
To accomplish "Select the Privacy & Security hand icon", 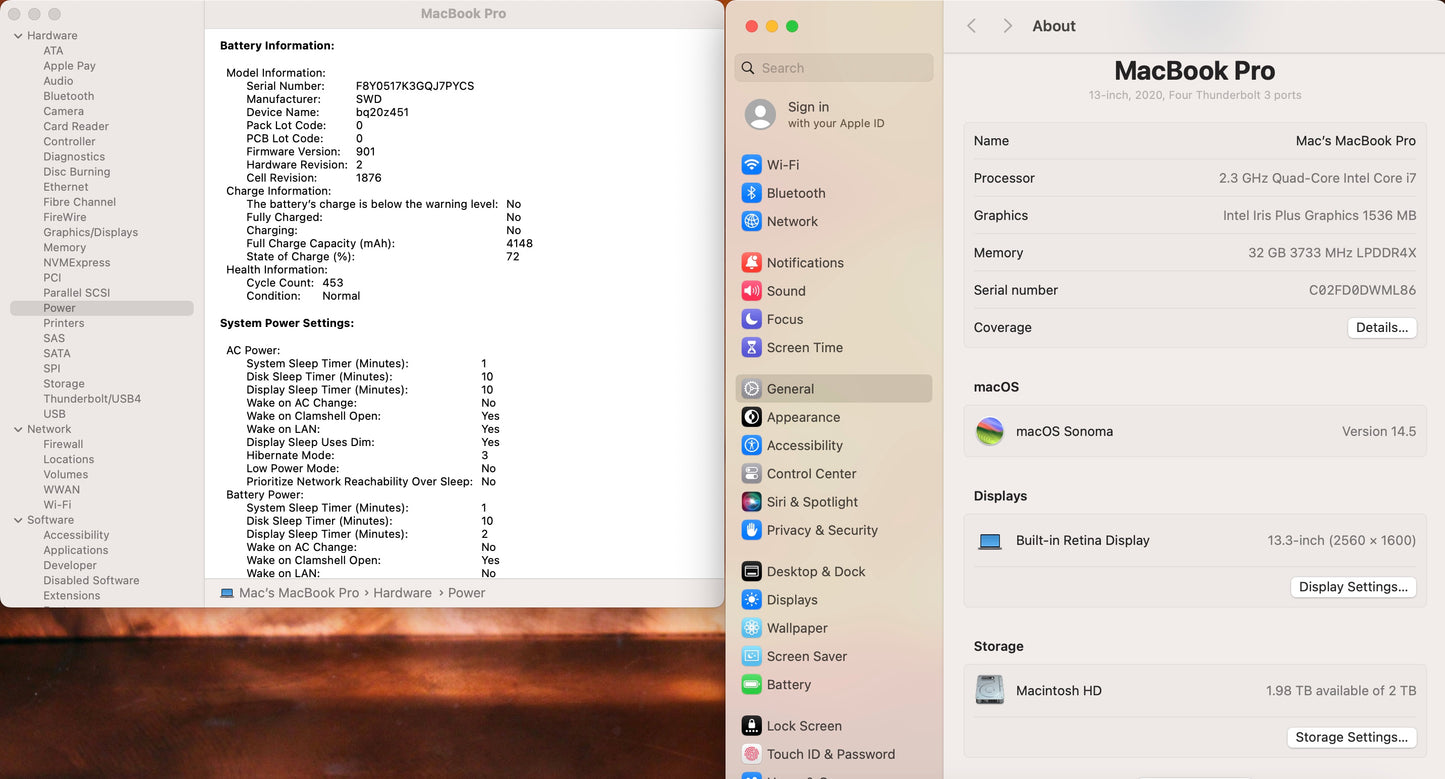I will pos(751,530).
